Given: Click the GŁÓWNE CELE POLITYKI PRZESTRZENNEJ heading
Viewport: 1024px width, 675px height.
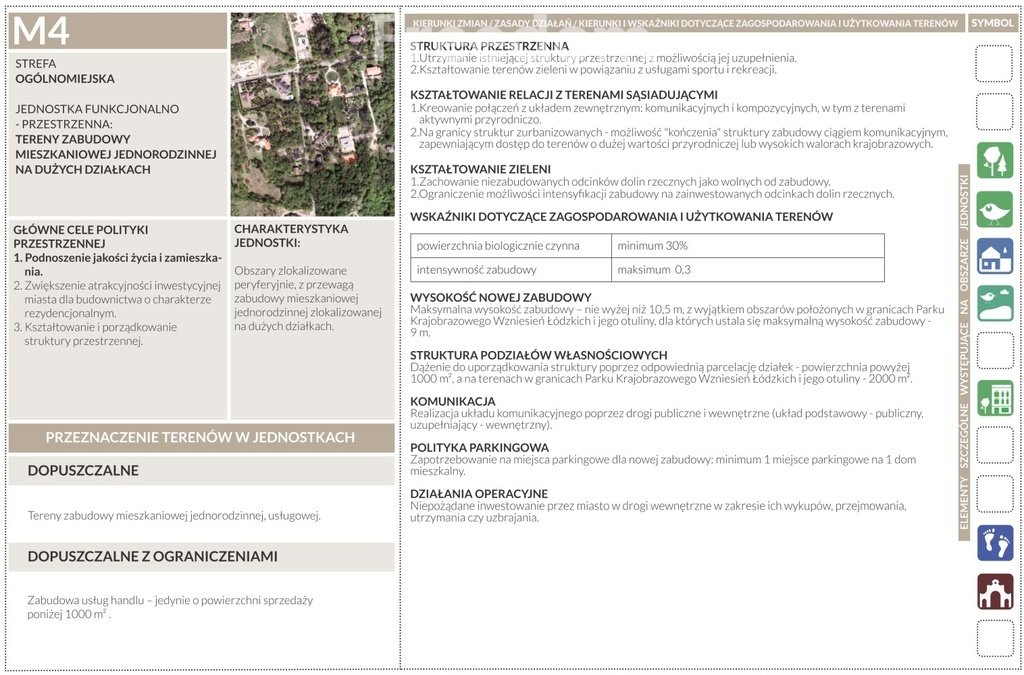Looking at the screenshot, I should [81, 237].
